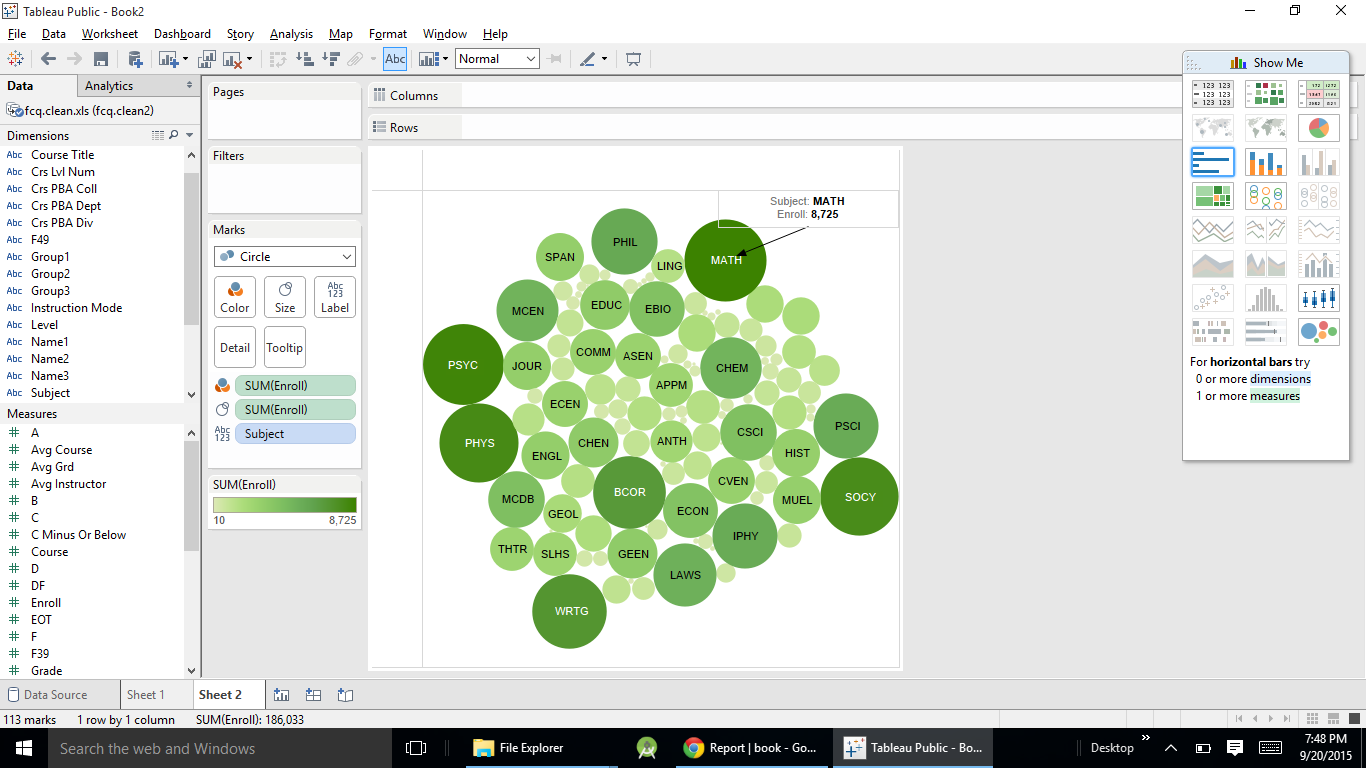Click the Color button on Marks card
Image resolution: width=1366 pixels, height=768 pixels.
(x=235, y=297)
